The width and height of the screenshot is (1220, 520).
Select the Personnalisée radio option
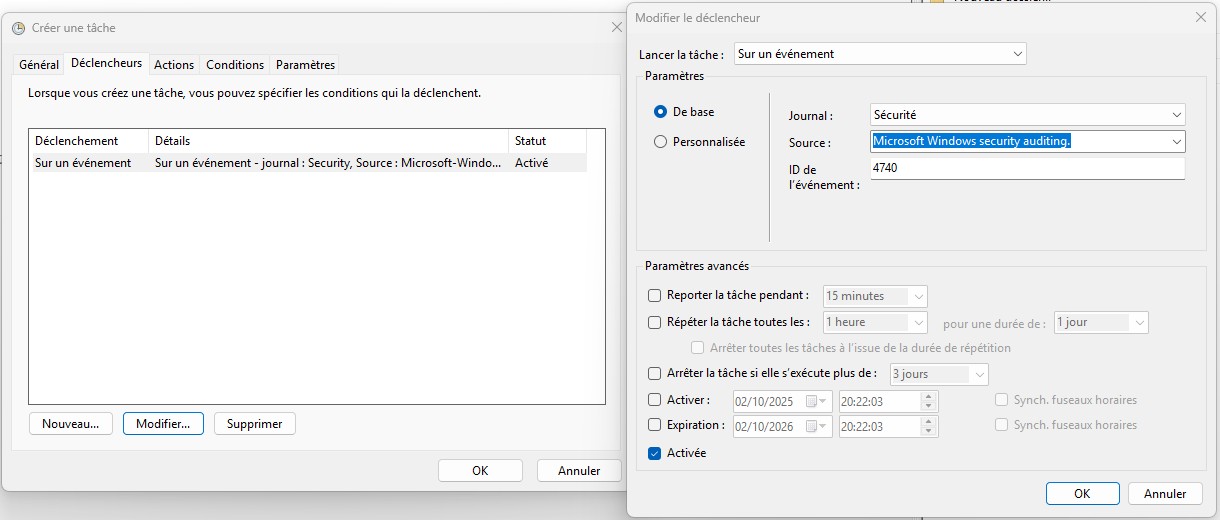(x=660, y=142)
